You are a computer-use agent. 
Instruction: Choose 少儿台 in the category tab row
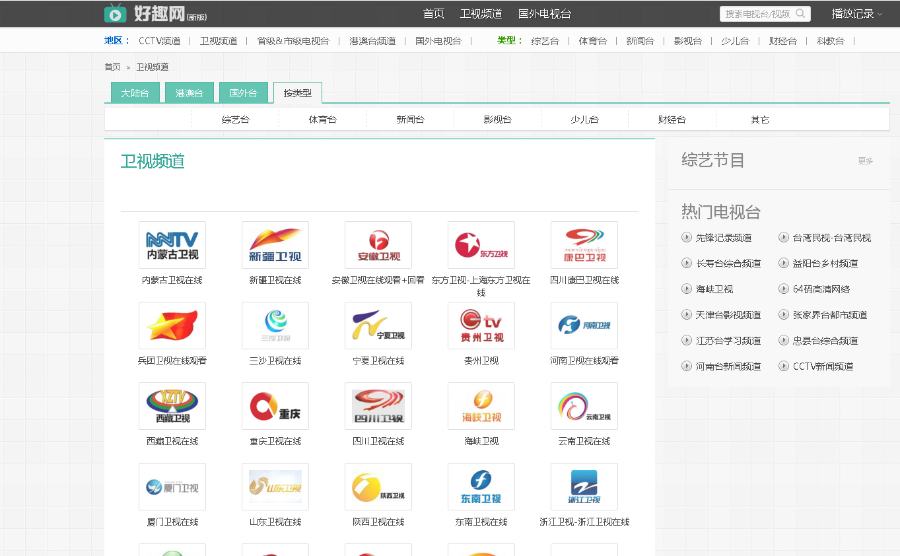pos(585,119)
